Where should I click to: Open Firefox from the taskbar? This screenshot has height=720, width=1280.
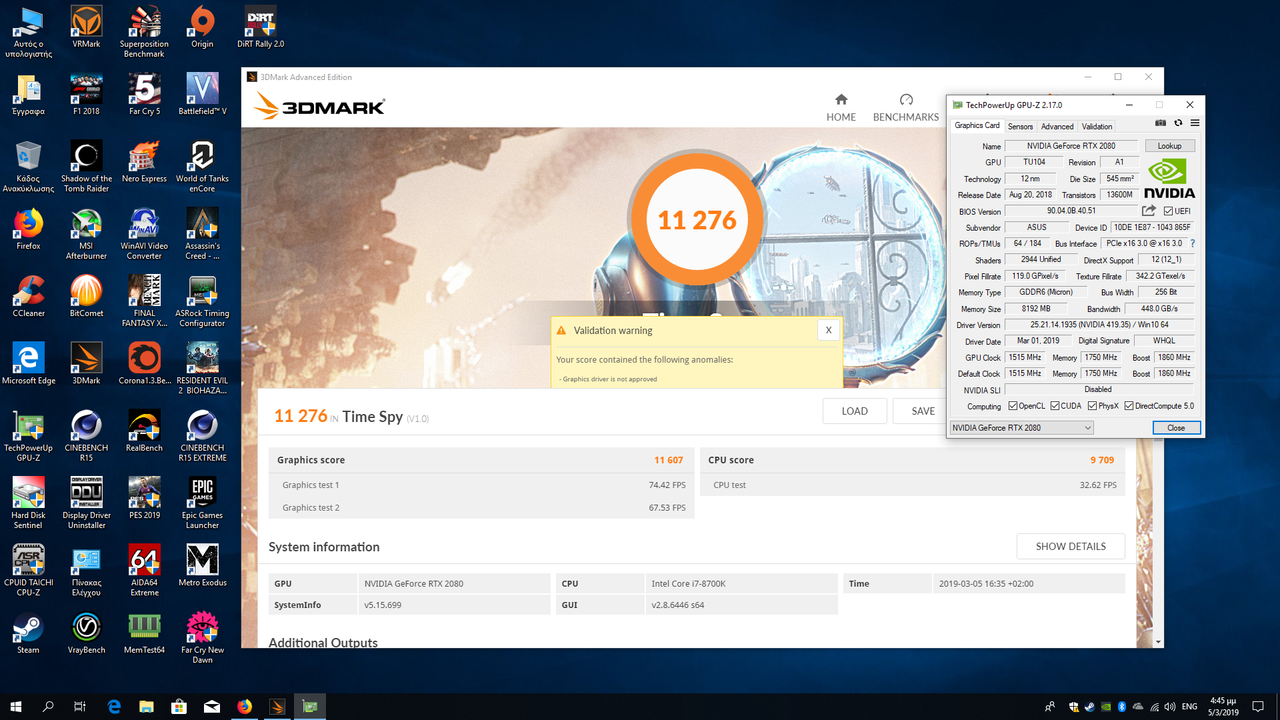[x=245, y=706]
